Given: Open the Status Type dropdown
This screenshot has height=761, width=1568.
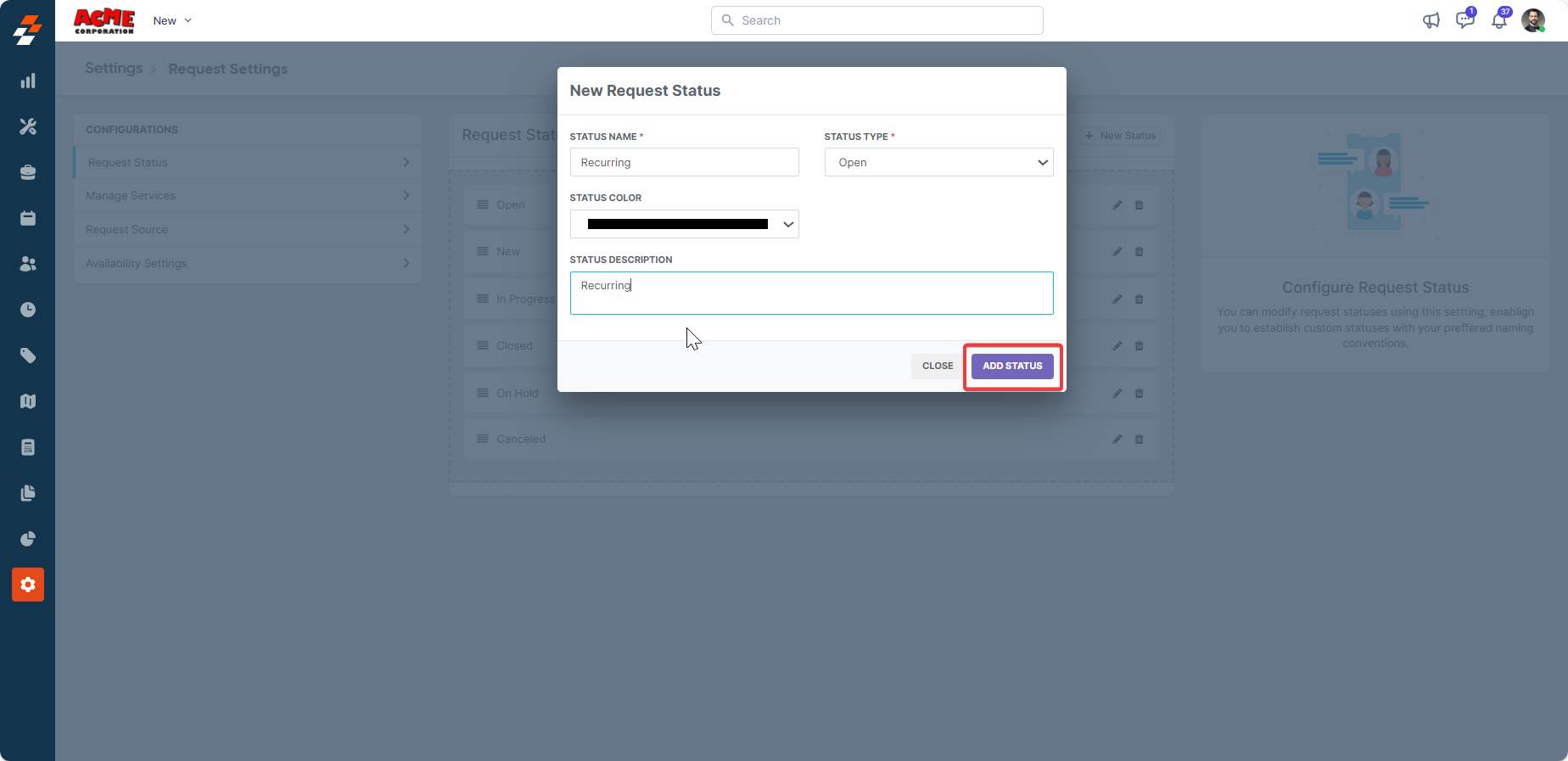Looking at the screenshot, I should [938, 162].
